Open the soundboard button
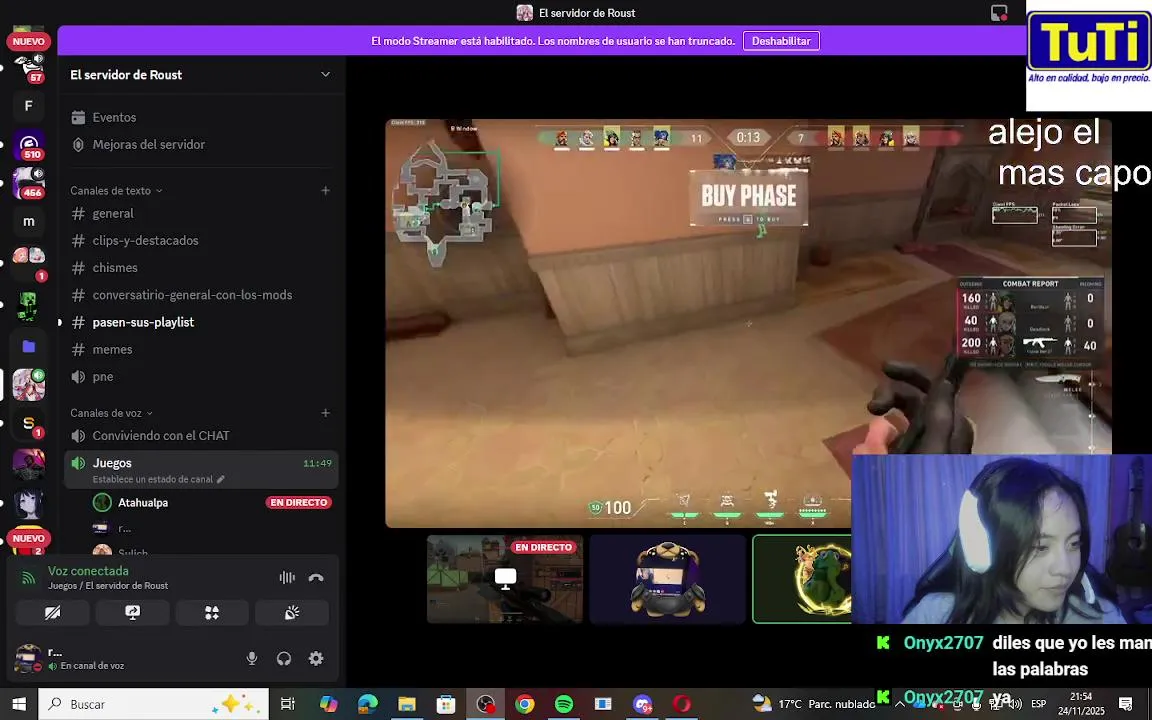The height and width of the screenshot is (720, 1152). tap(292, 613)
